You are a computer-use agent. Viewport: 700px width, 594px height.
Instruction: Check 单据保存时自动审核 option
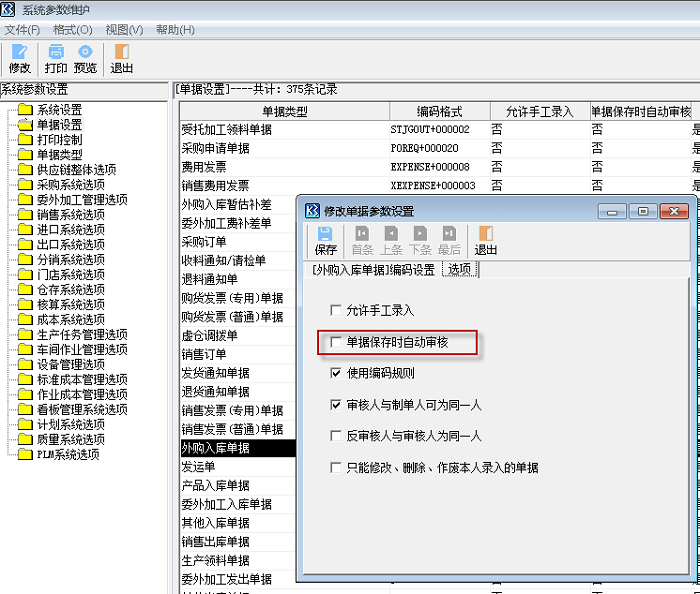tap(336, 343)
